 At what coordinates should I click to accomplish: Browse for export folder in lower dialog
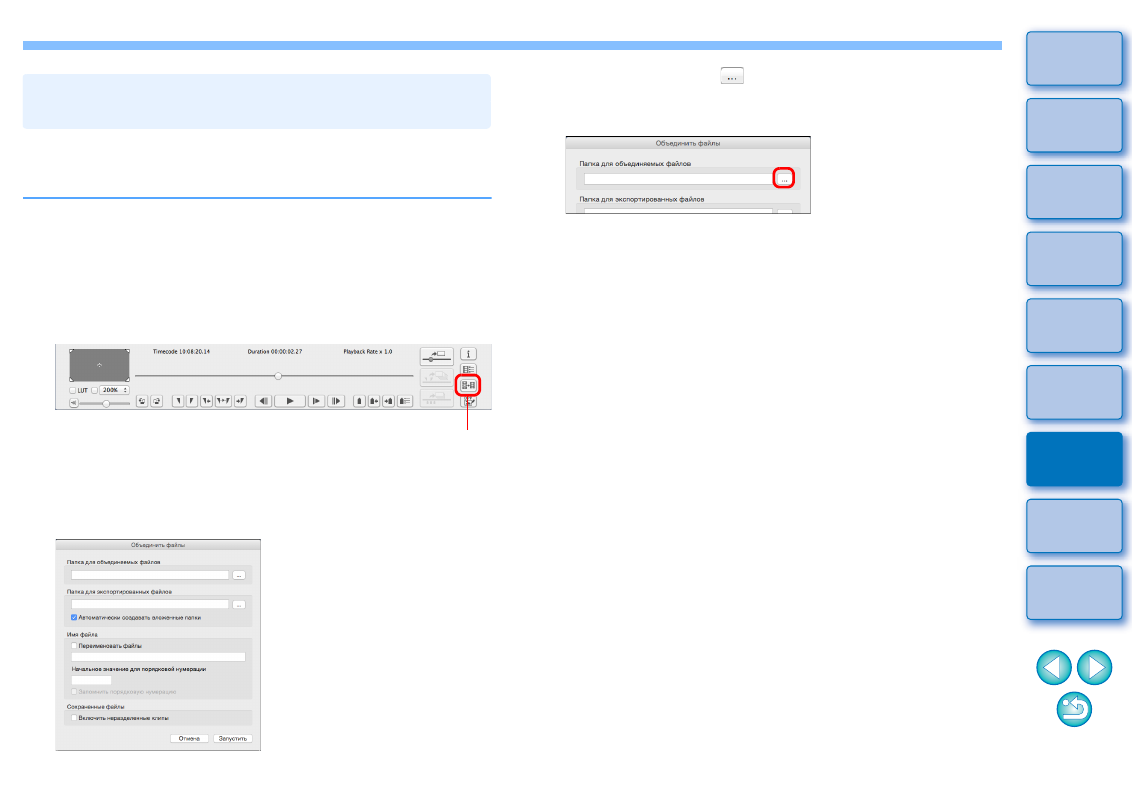[239, 604]
